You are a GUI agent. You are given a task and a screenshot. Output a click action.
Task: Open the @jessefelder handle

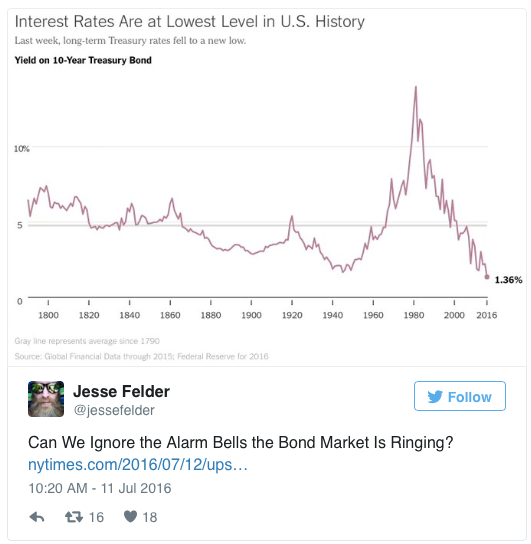click(114, 410)
